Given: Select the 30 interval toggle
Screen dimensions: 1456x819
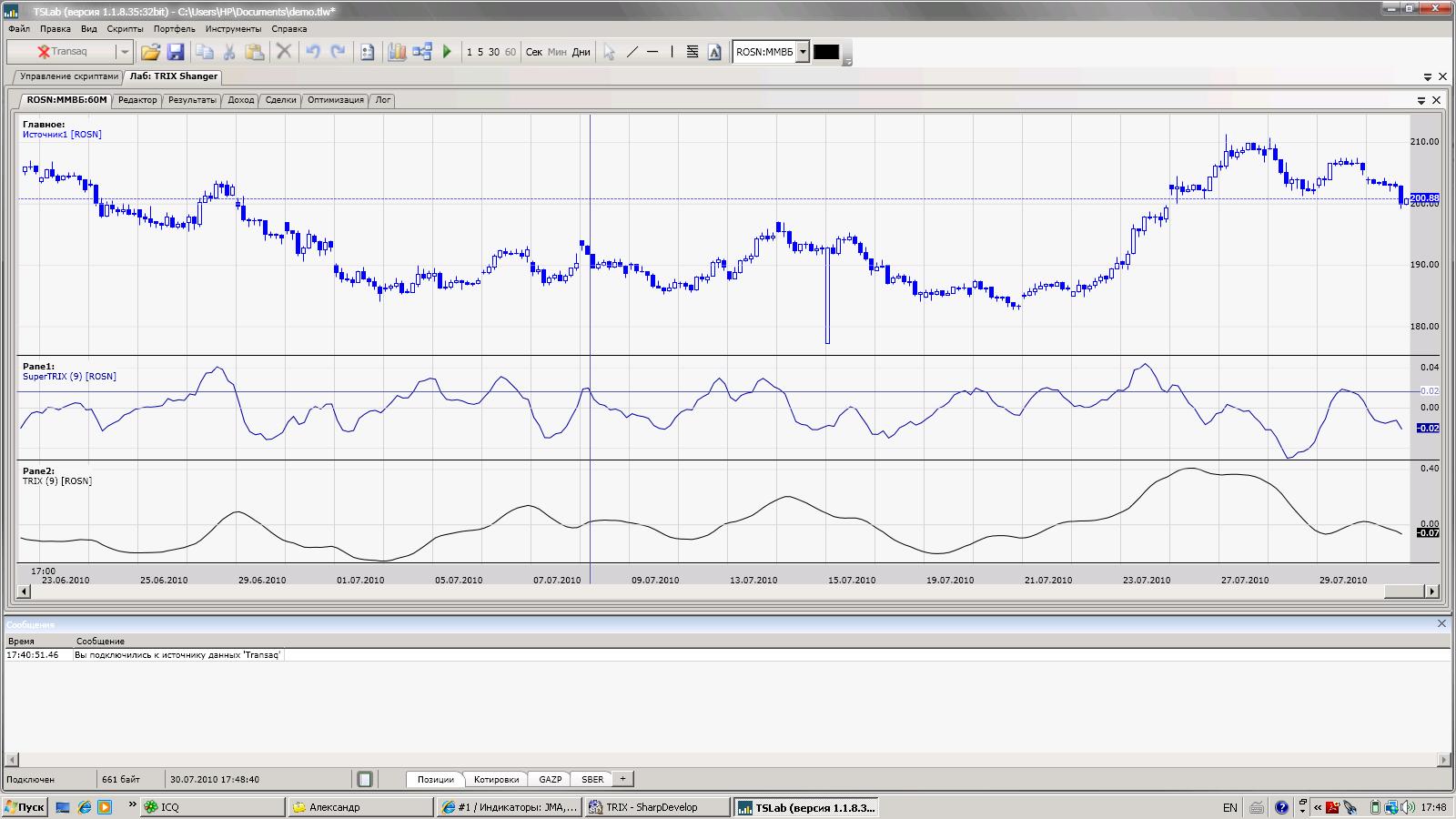Looking at the screenshot, I should coord(494,52).
